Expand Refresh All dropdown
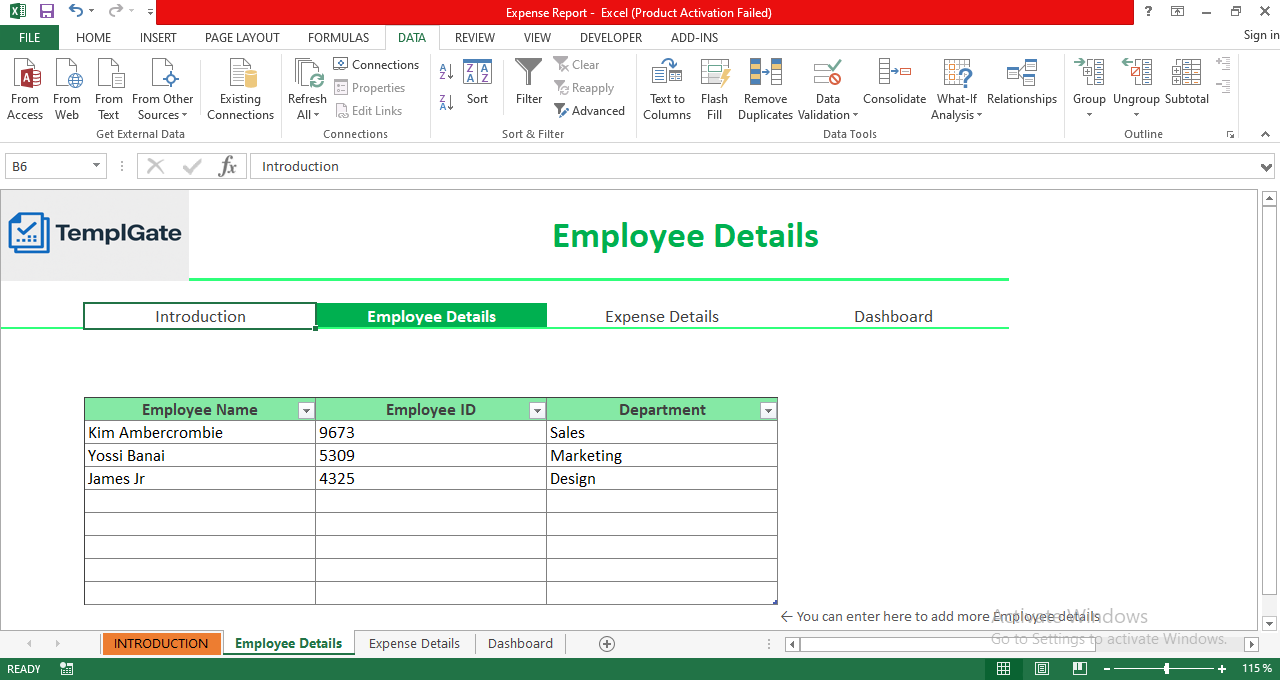 pos(307,115)
